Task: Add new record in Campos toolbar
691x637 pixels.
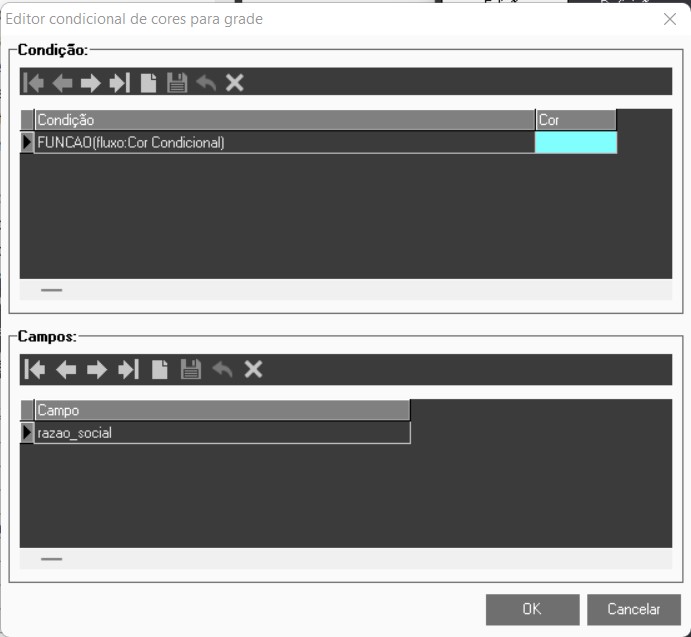Action: 159,370
